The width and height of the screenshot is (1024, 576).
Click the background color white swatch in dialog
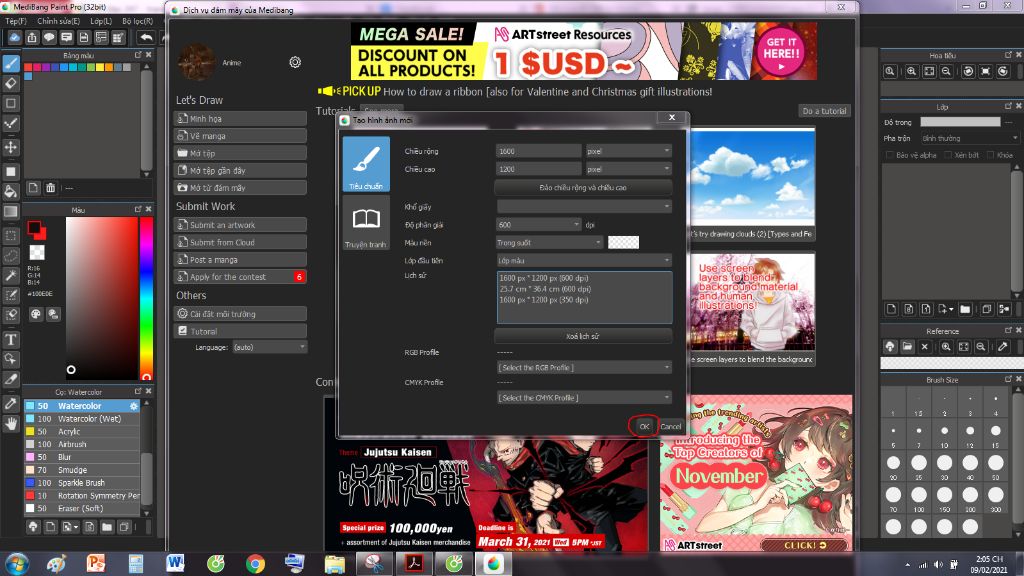tap(624, 243)
